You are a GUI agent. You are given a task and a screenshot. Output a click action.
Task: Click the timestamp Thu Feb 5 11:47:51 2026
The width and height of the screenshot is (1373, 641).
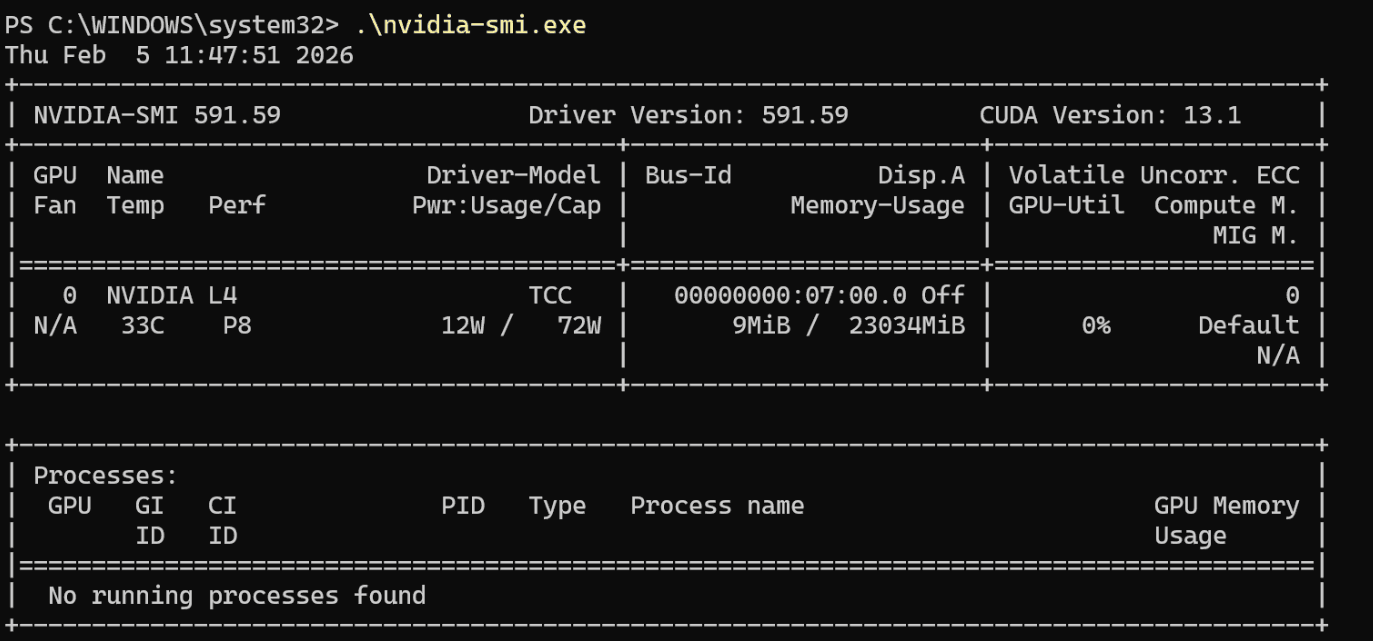(x=179, y=55)
